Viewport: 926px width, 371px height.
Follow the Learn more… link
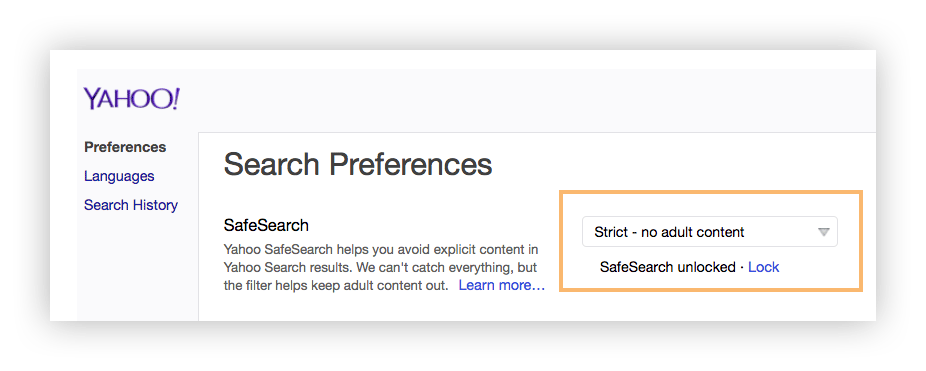502,286
